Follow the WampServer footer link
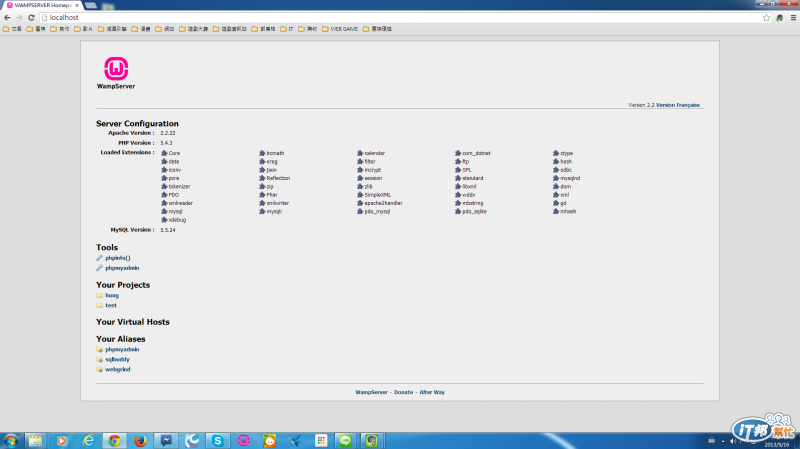 tap(371, 392)
